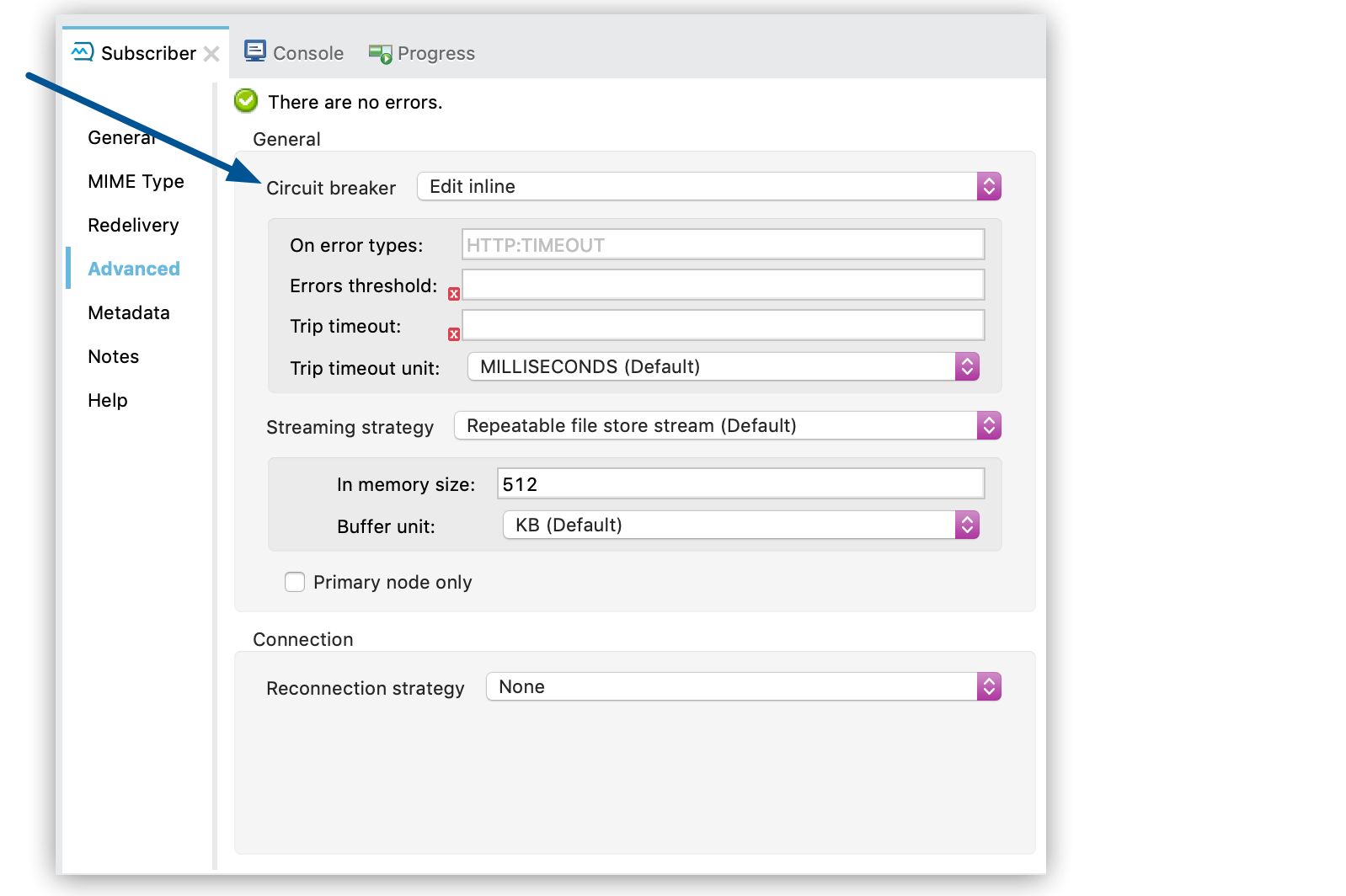Select Metadata in the sidebar
Screen dimensions: 1346x896
click(x=129, y=312)
